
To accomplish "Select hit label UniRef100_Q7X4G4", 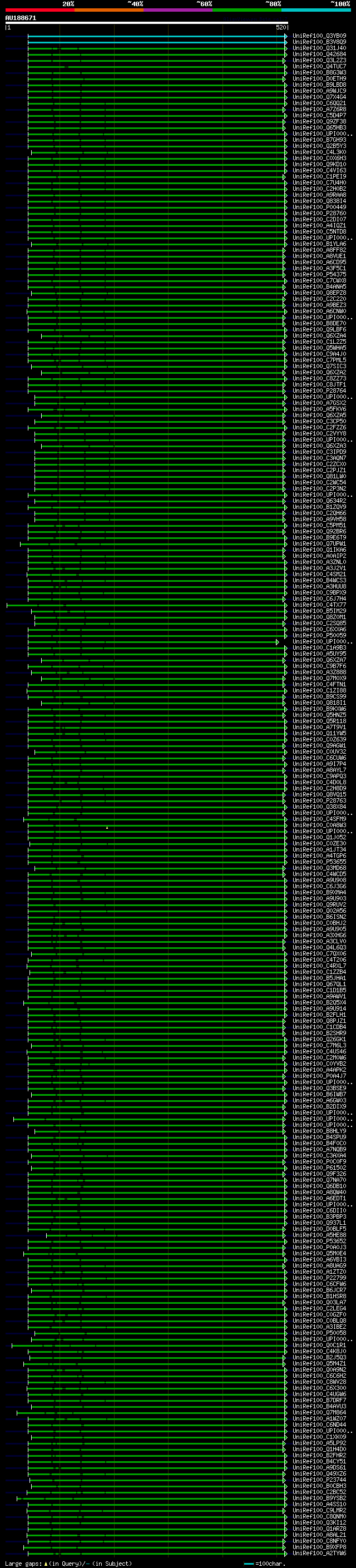I will (319, 97).
